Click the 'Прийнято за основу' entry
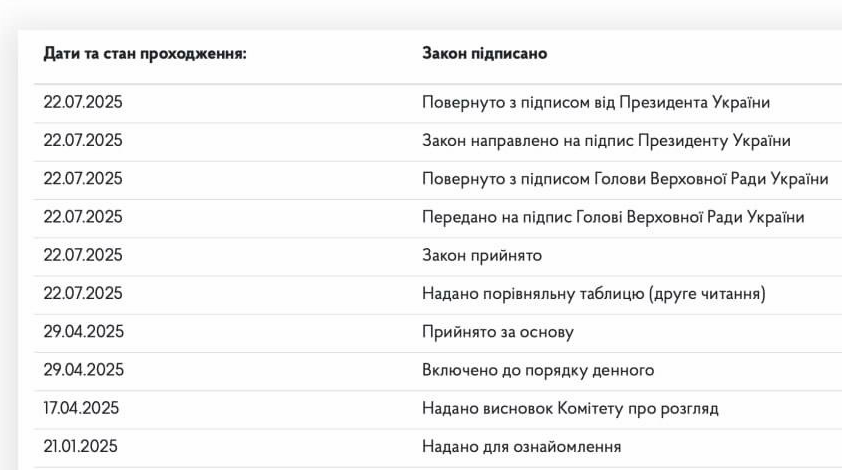 [x=498, y=332]
